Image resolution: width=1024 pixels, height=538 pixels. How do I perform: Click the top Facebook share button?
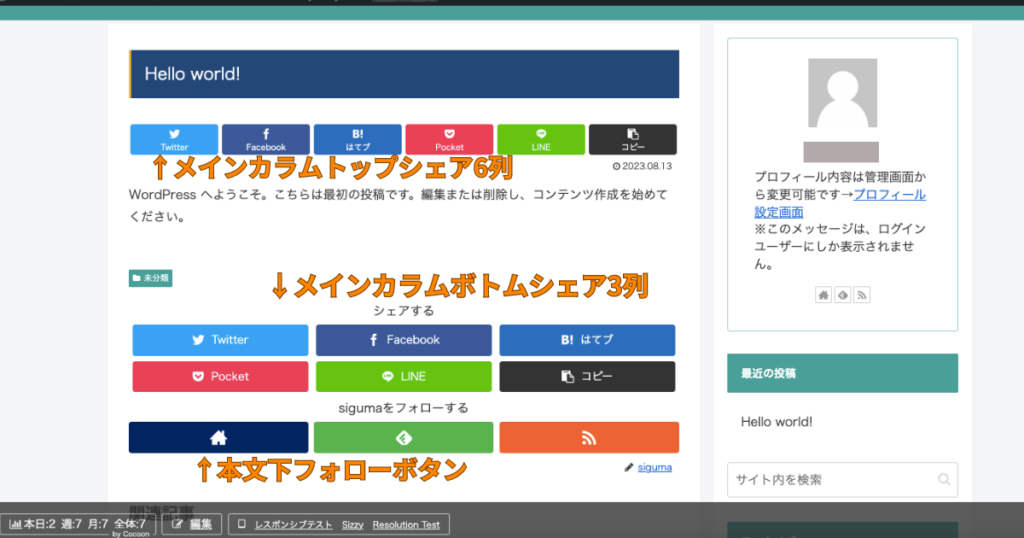[x=266, y=139]
